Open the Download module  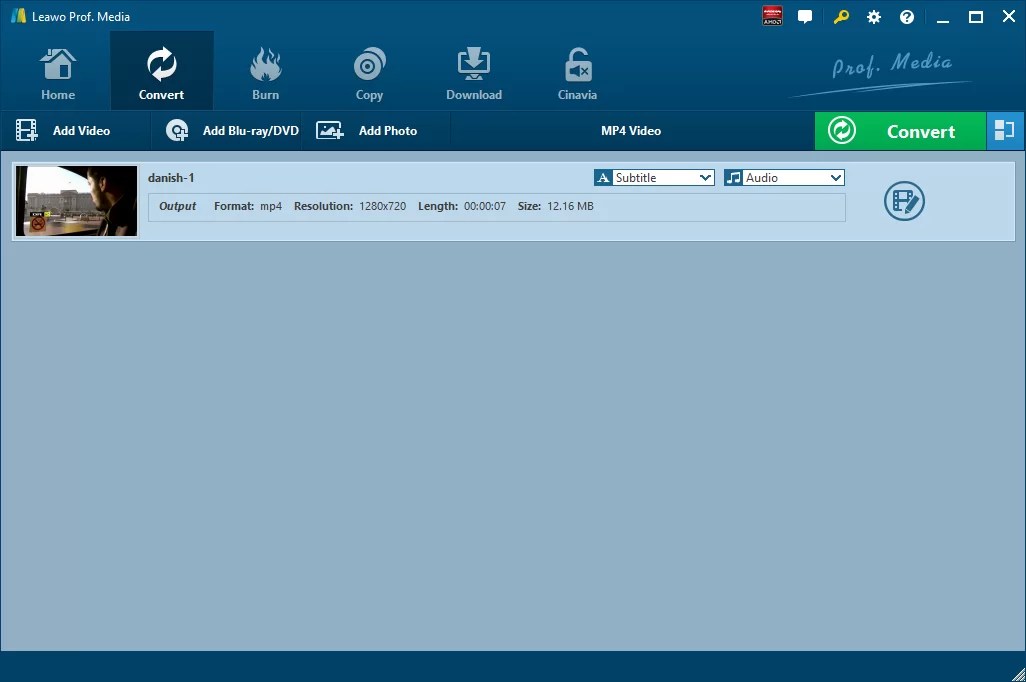click(x=473, y=62)
